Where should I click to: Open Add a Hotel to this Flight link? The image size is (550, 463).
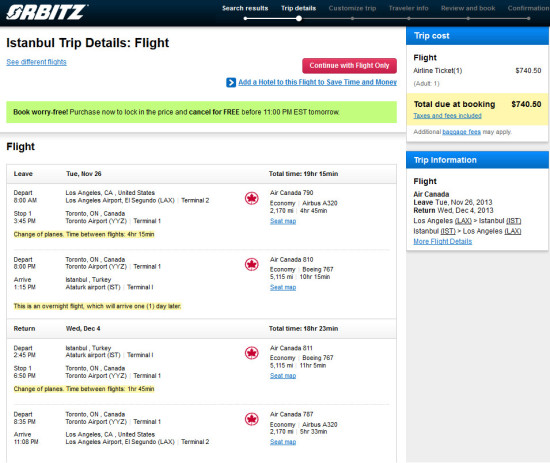coord(317,82)
